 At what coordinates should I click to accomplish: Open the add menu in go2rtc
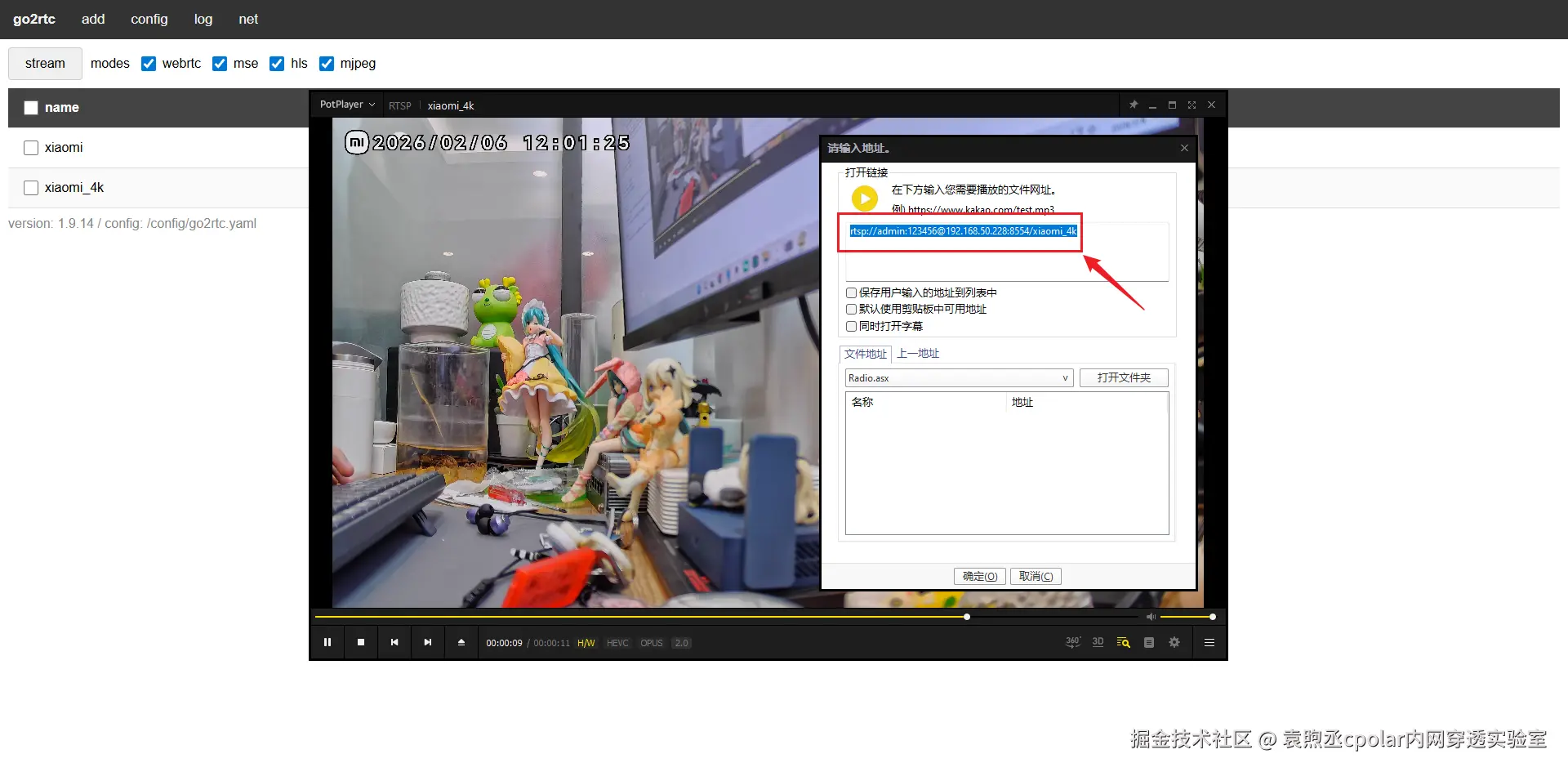click(x=93, y=19)
